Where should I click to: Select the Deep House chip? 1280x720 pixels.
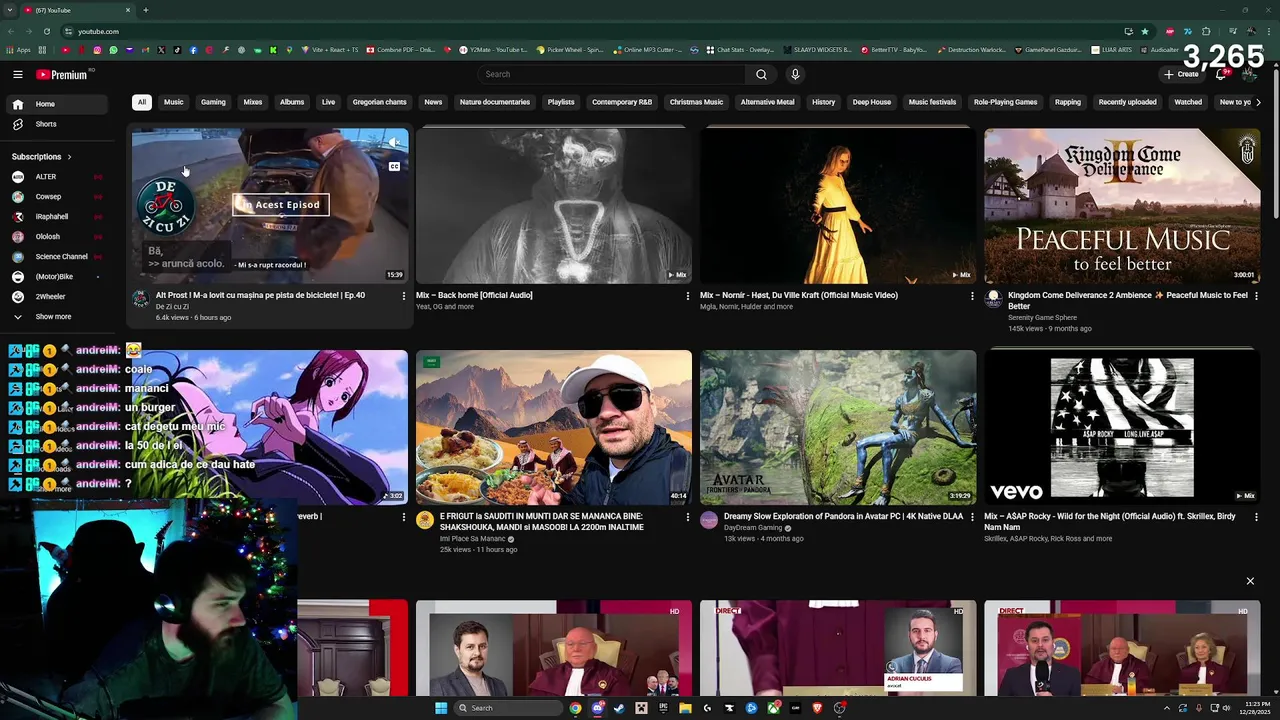[x=871, y=102]
